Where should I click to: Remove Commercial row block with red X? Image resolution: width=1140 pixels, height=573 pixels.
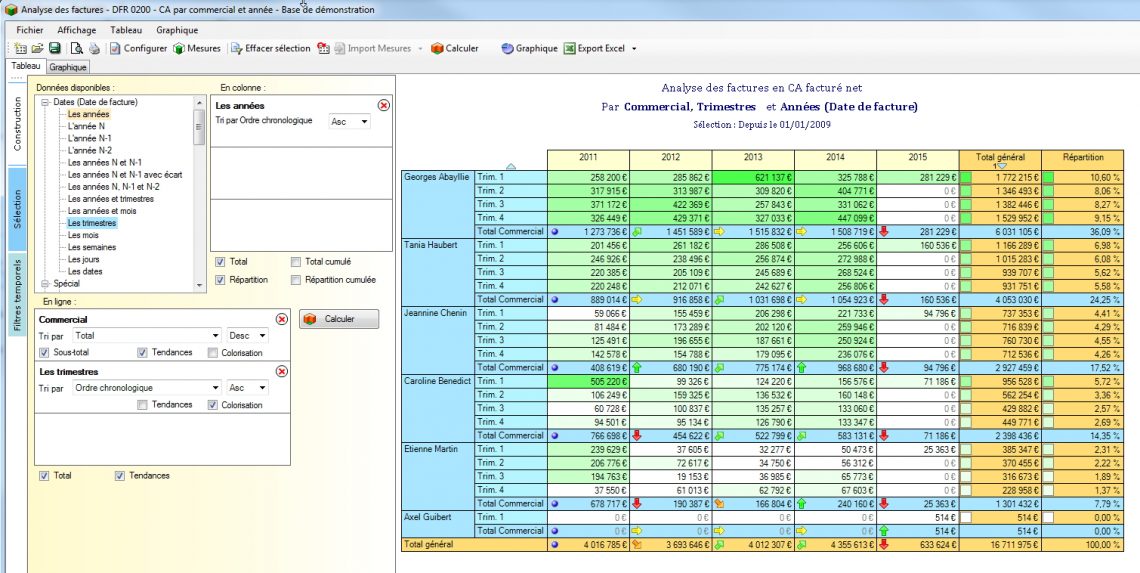tap(282, 319)
